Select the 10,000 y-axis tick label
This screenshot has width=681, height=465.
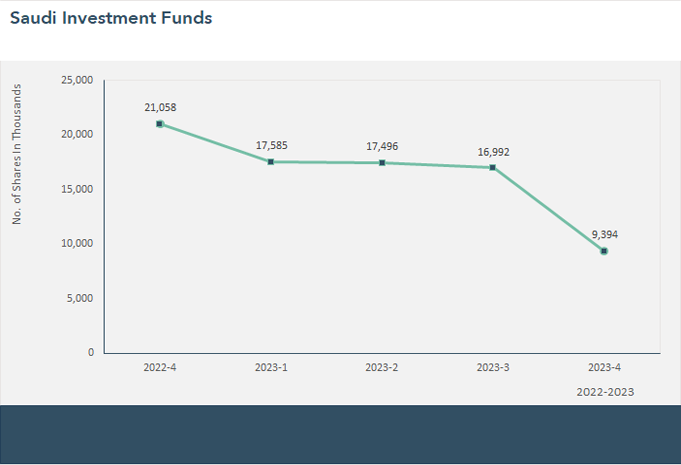click(77, 243)
